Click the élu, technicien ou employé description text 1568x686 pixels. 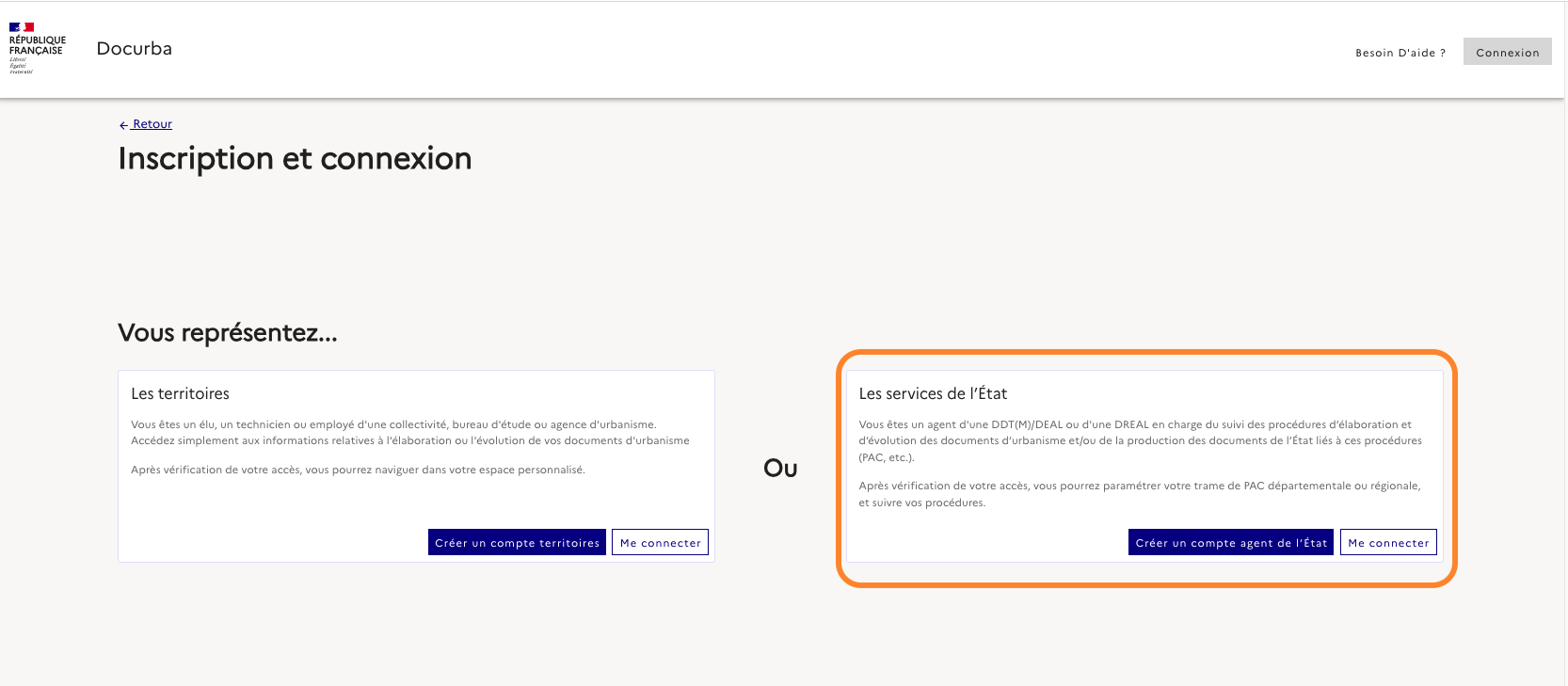click(x=409, y=433)
